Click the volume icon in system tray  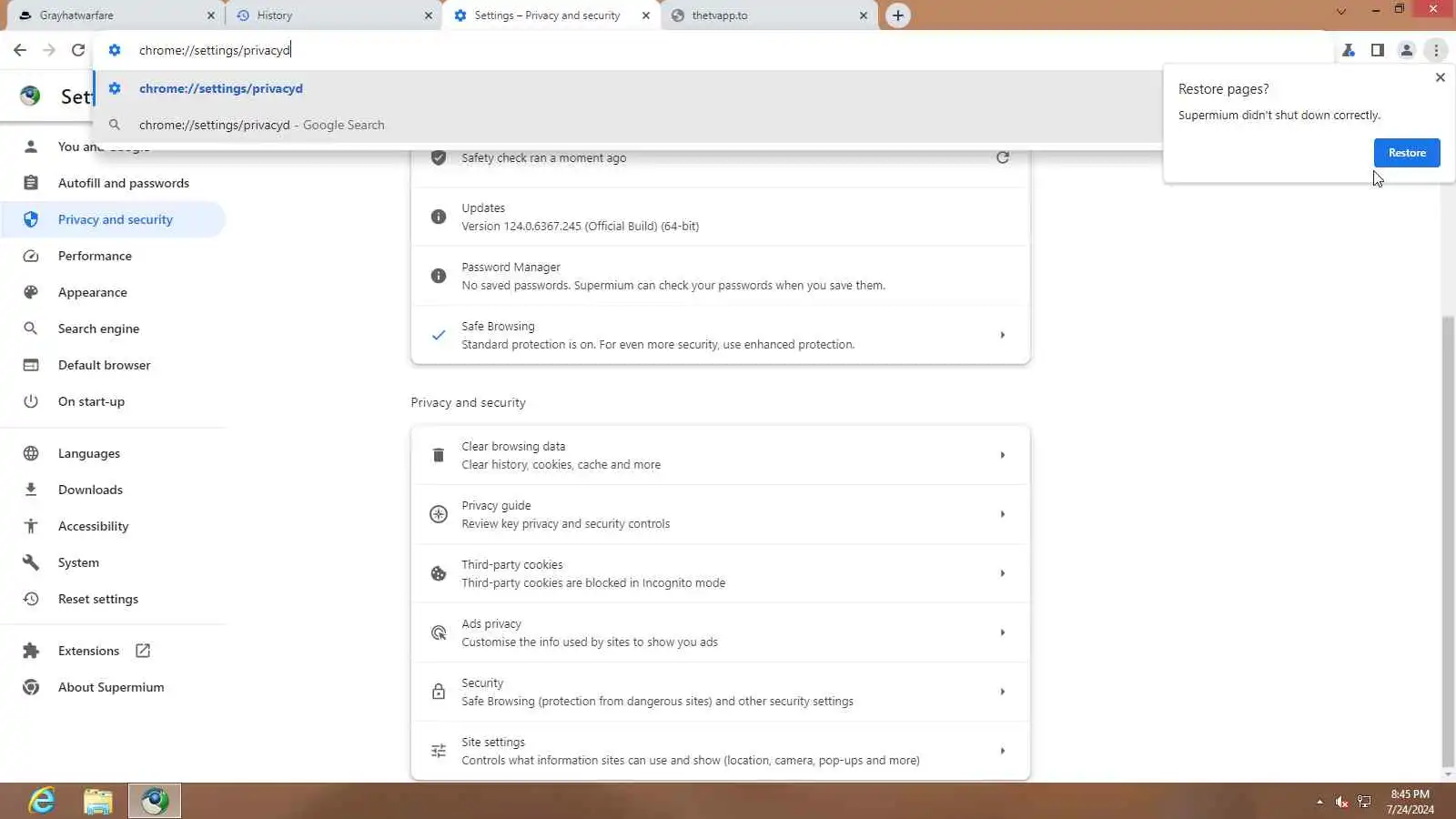point(1341,802)
